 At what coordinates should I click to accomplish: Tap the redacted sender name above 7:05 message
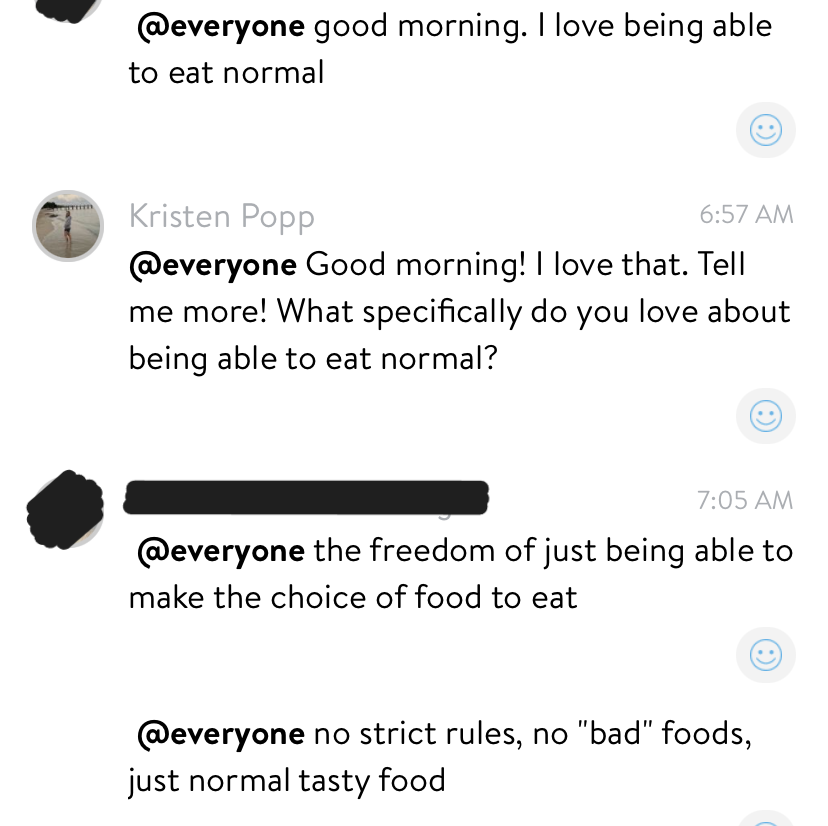coord(306,498)
